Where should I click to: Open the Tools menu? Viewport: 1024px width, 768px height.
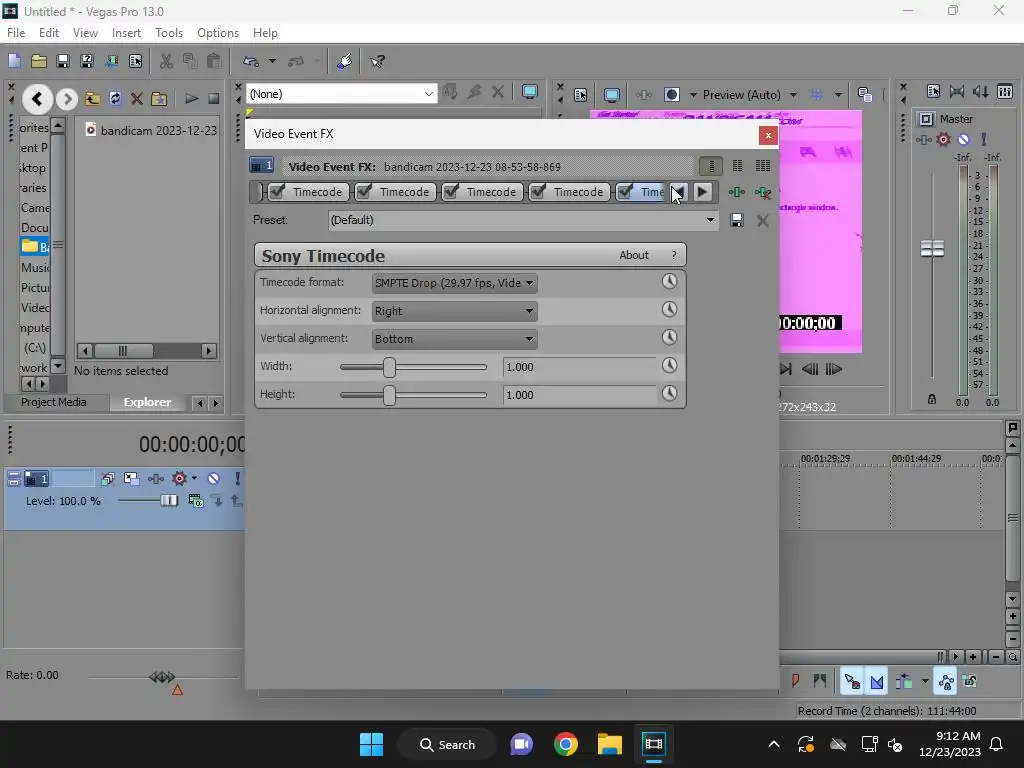click(x=168, y=33)
